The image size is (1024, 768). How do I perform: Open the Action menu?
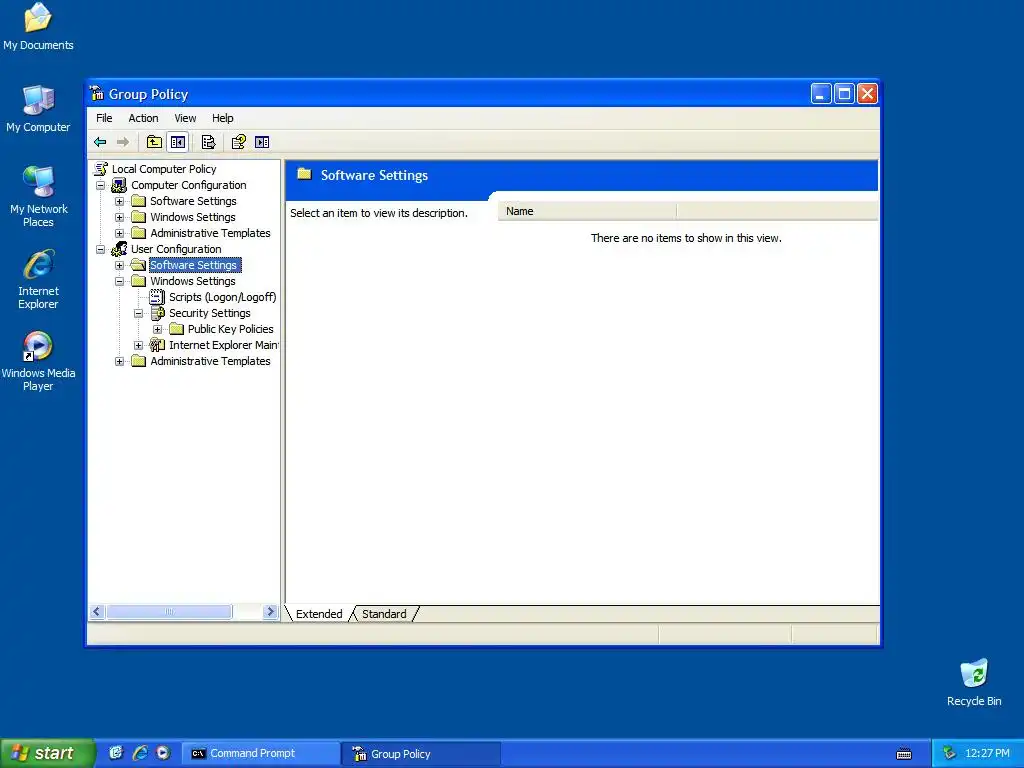(143, 118)
